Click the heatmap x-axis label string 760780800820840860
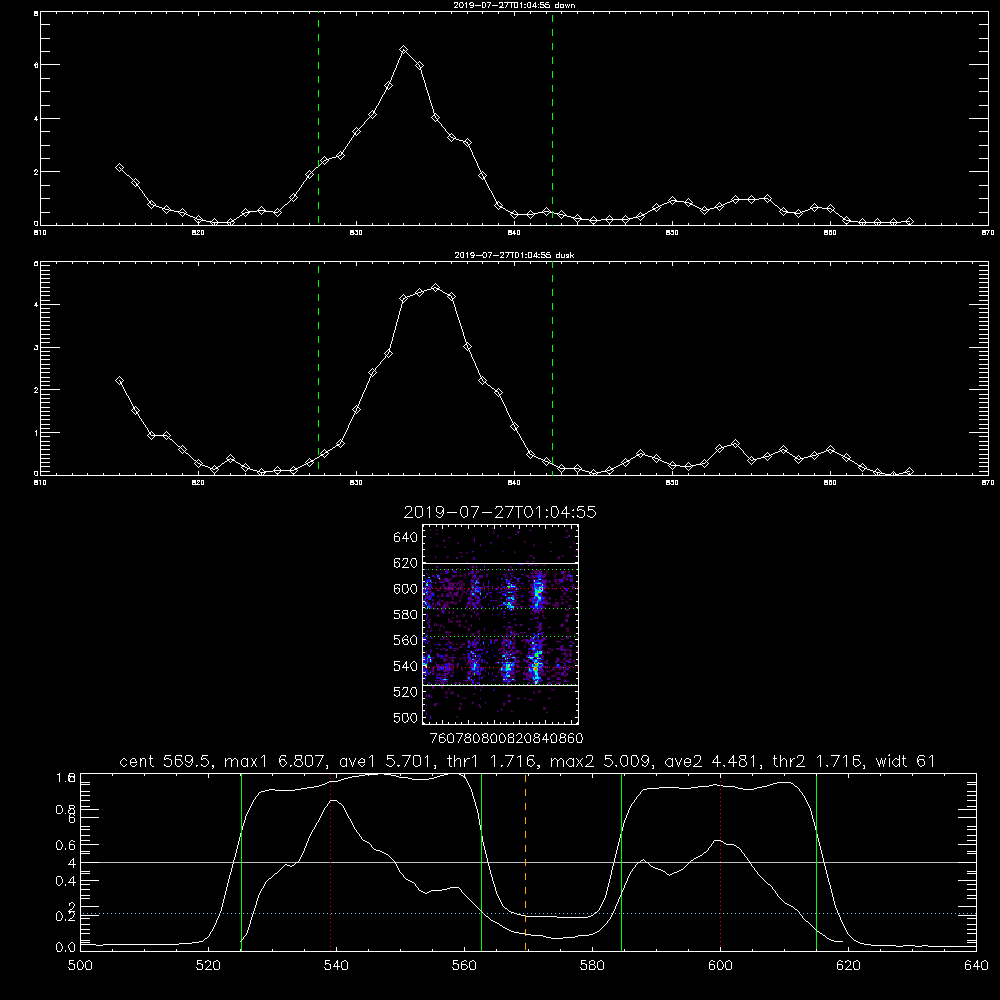 (506, 739)
